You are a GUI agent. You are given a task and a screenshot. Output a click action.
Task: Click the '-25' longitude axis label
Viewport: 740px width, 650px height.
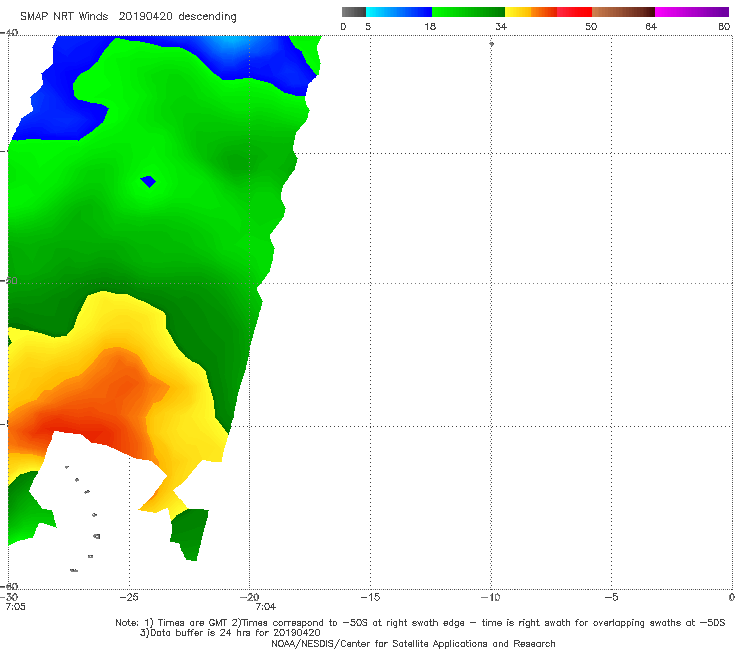[x=129, y=597]
